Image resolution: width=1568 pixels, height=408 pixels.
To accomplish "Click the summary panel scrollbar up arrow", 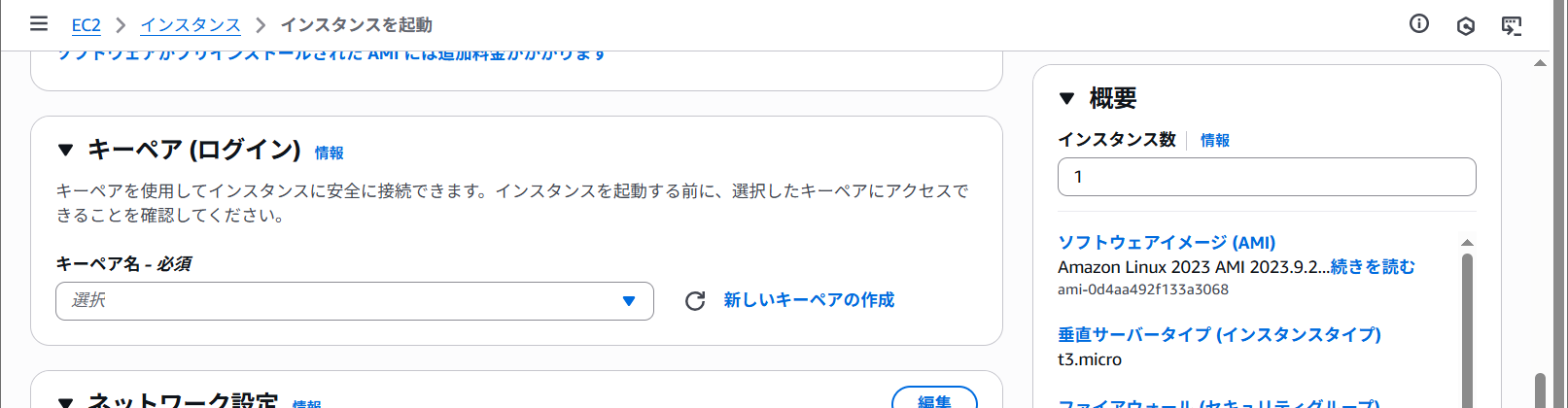I will (1467, 243).
